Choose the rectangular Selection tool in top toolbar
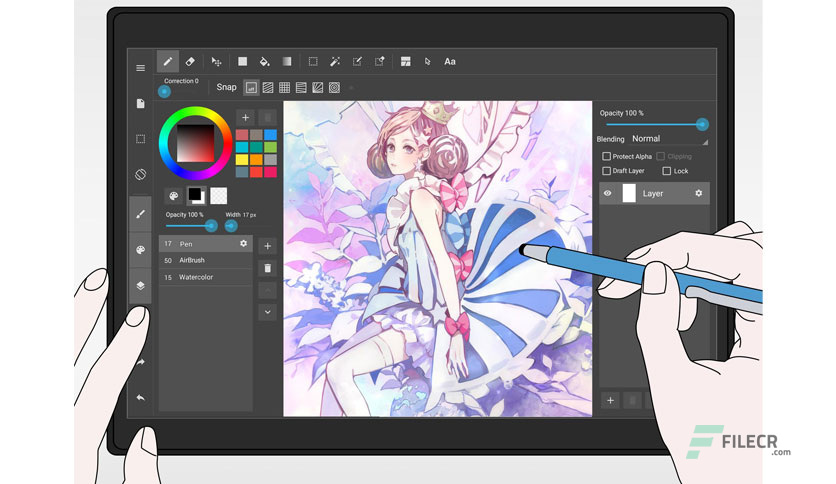 click(x=313, y=62)
